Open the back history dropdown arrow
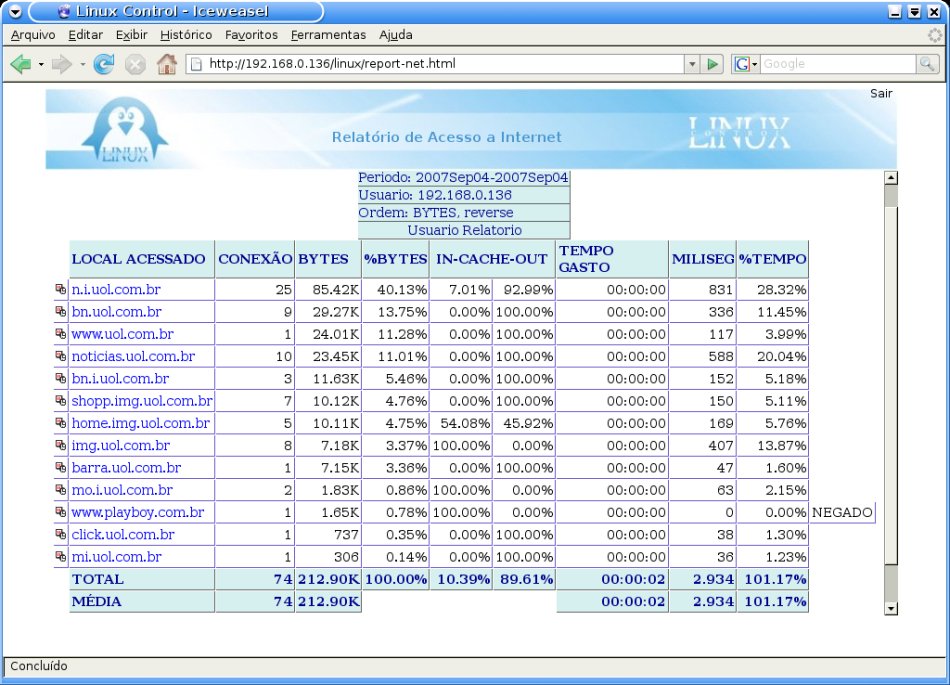The width and height of the screenshot is (950, 685). pyautogui.click(x=41, y=64)
